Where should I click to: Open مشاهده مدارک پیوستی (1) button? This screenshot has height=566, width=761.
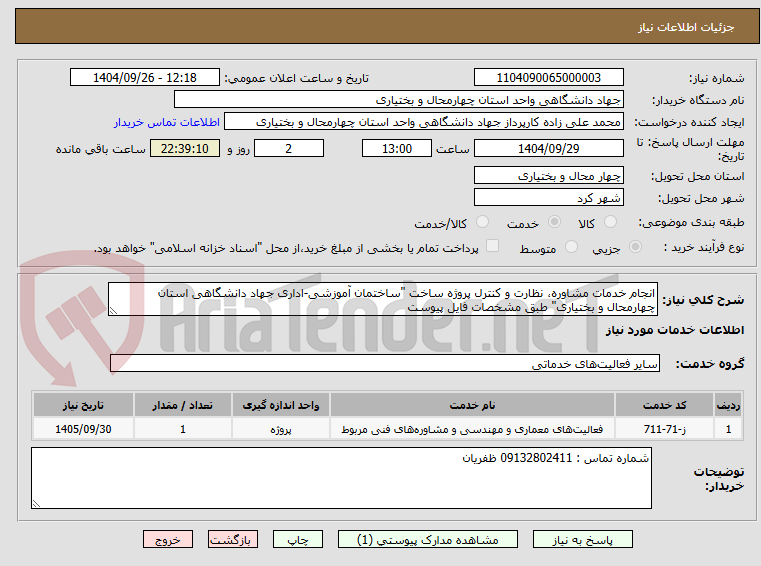(x=428, y=539)
